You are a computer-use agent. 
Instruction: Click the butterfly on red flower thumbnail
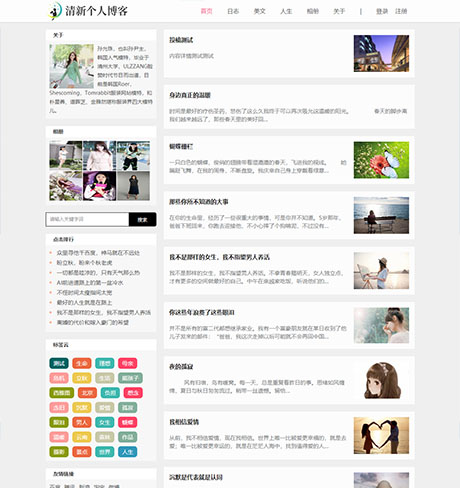coord(381,160)
